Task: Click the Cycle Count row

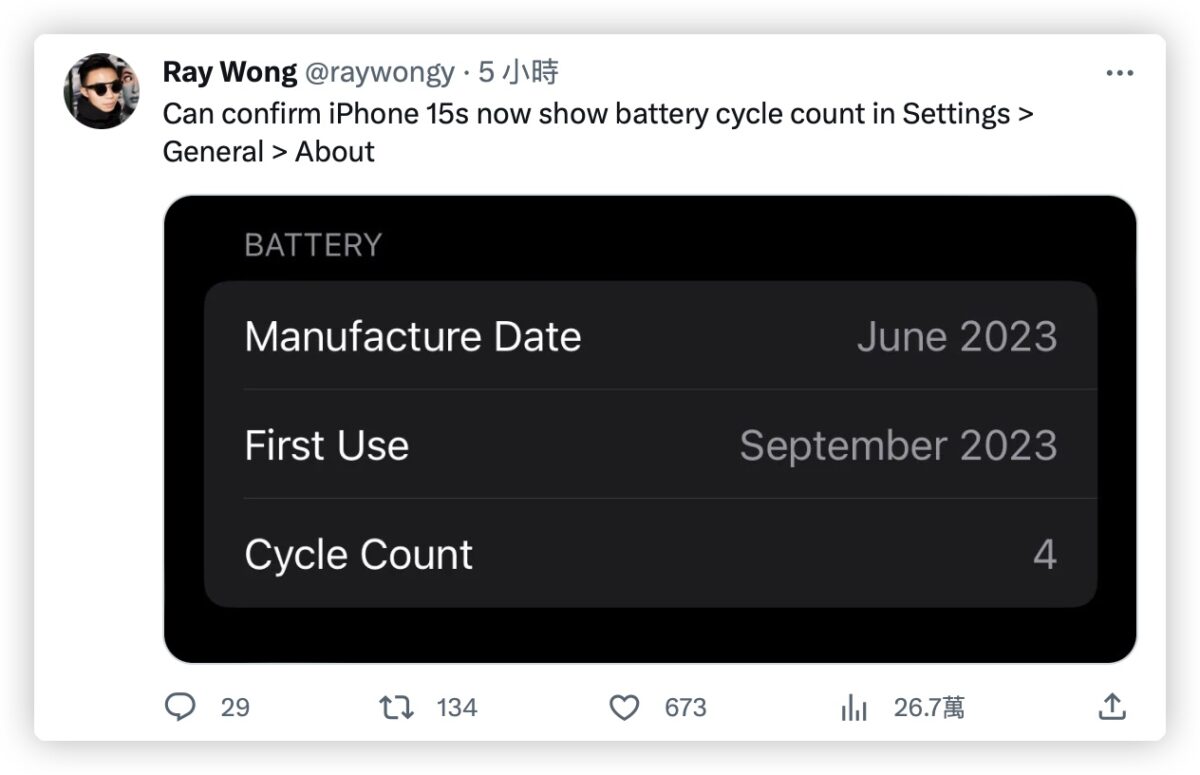Action: tap(650, 554)
